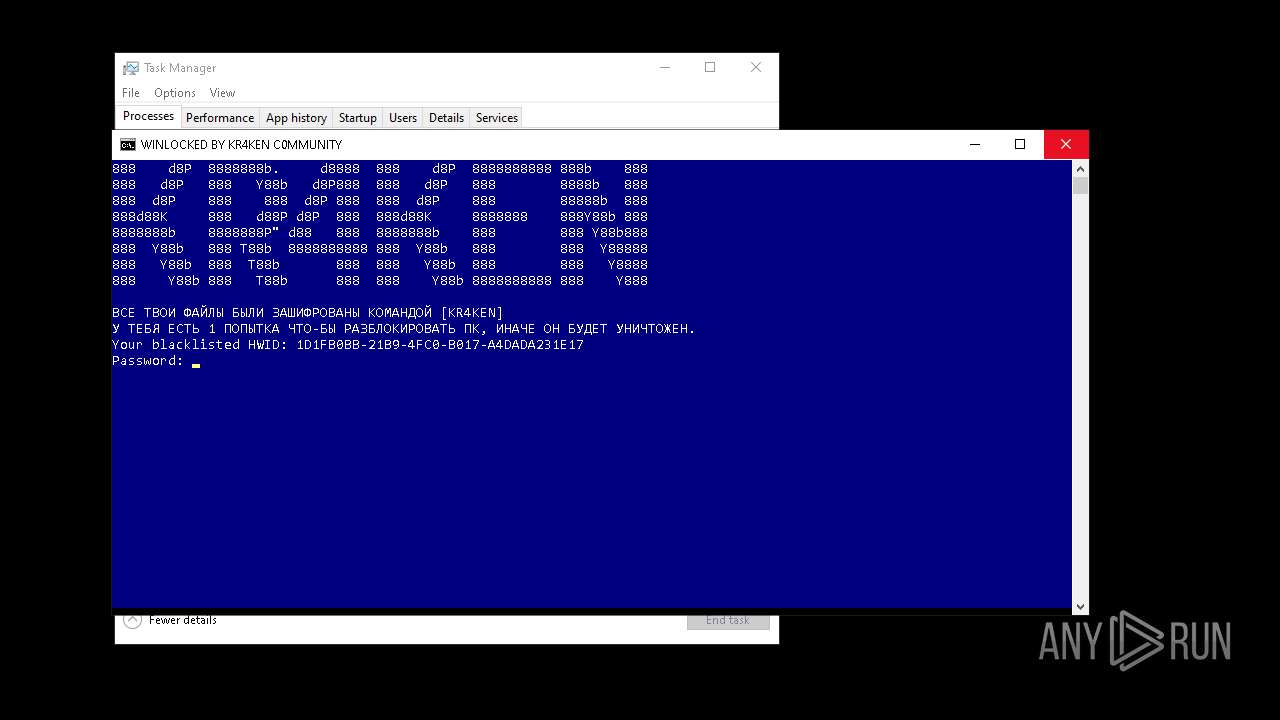Select the Processes tab in Task Manager
The image size is (1280, 720).
tap(148, 117)
